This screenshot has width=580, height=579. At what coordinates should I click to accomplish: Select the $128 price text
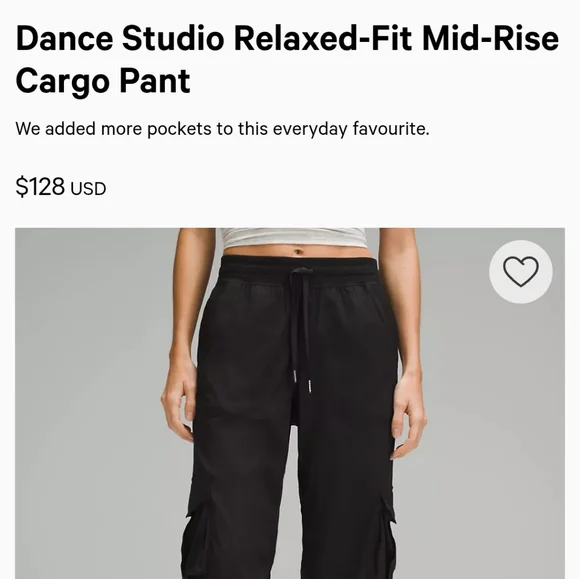40,186
